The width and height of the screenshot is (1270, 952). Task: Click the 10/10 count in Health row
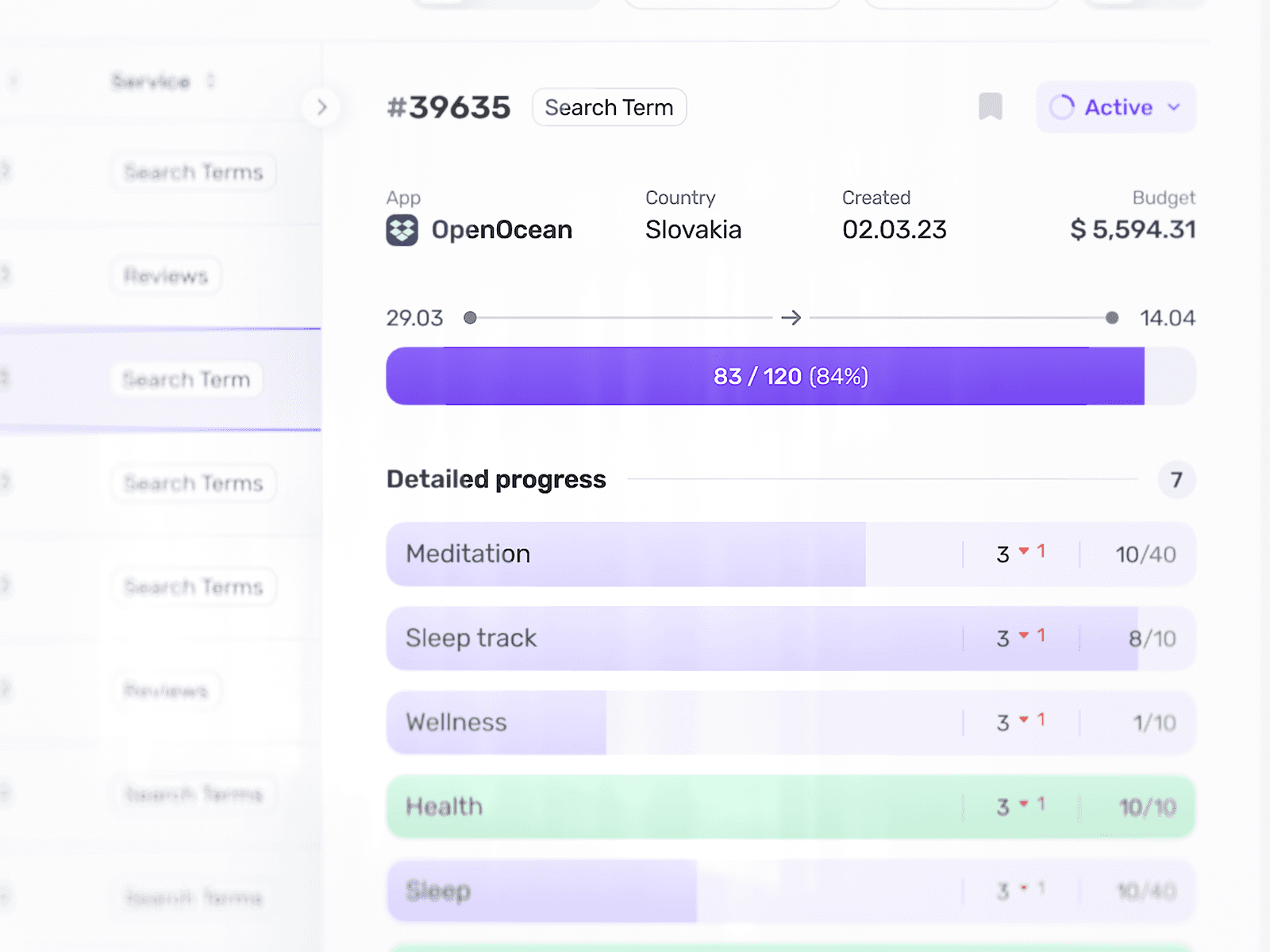click(1148, 808)
